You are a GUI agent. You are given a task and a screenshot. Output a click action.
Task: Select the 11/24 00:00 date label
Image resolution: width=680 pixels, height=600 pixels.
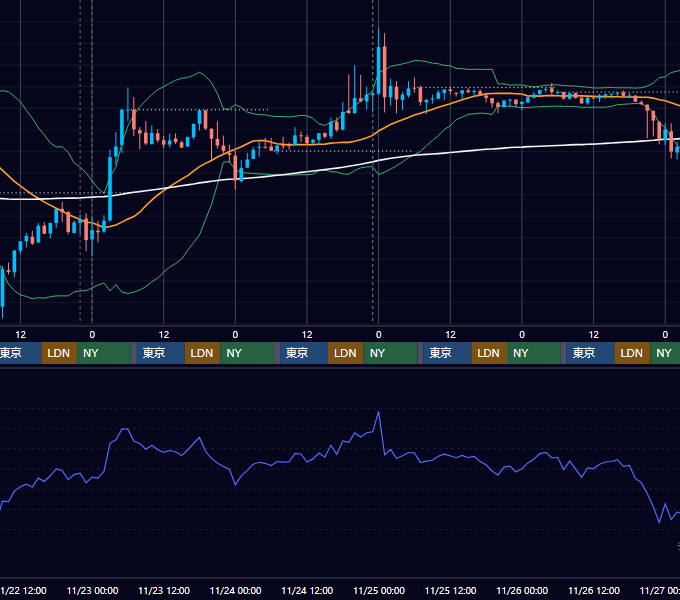pyautogui.click(x=235, y=590)
